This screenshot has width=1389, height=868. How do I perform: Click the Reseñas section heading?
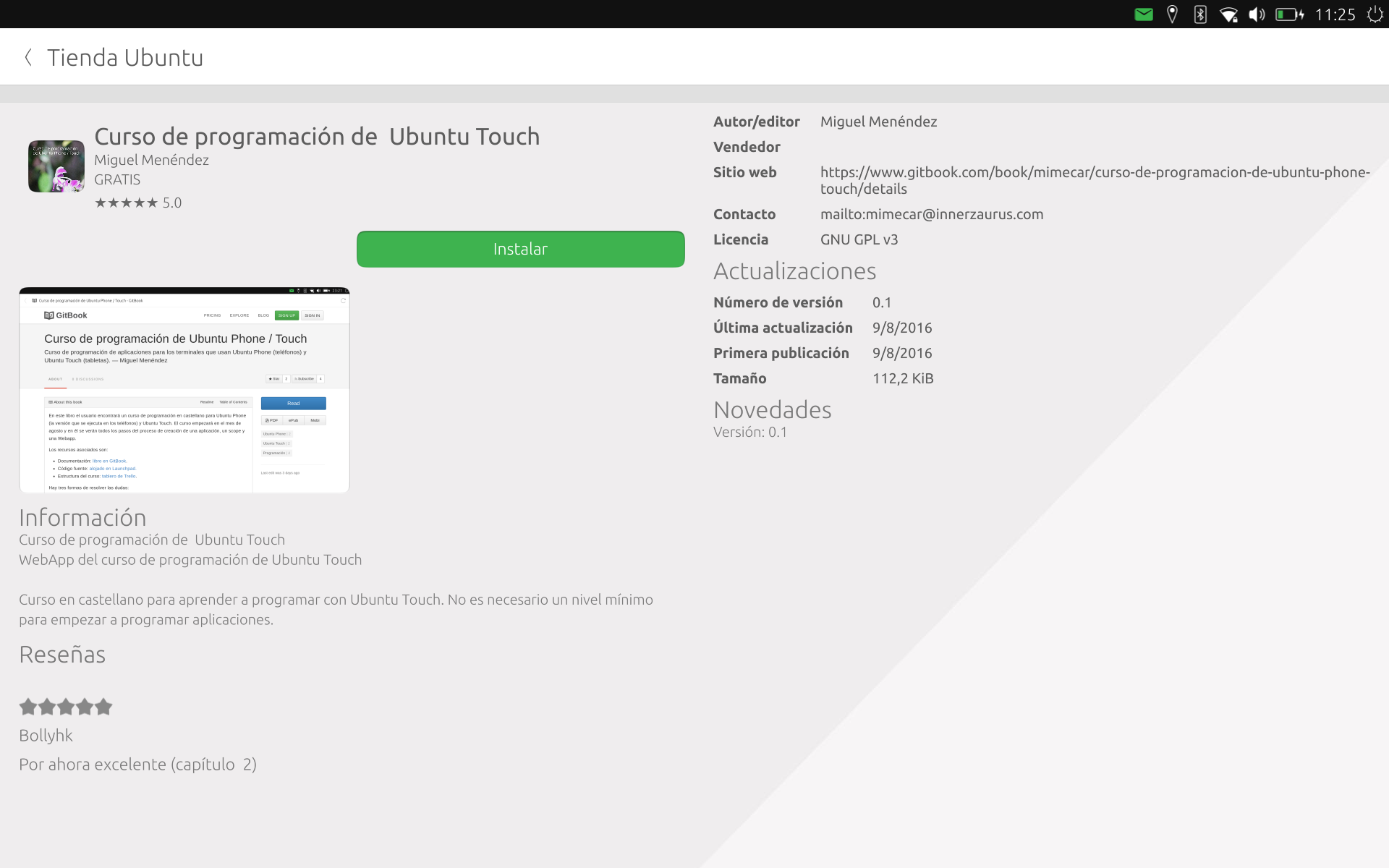(62, 654)
